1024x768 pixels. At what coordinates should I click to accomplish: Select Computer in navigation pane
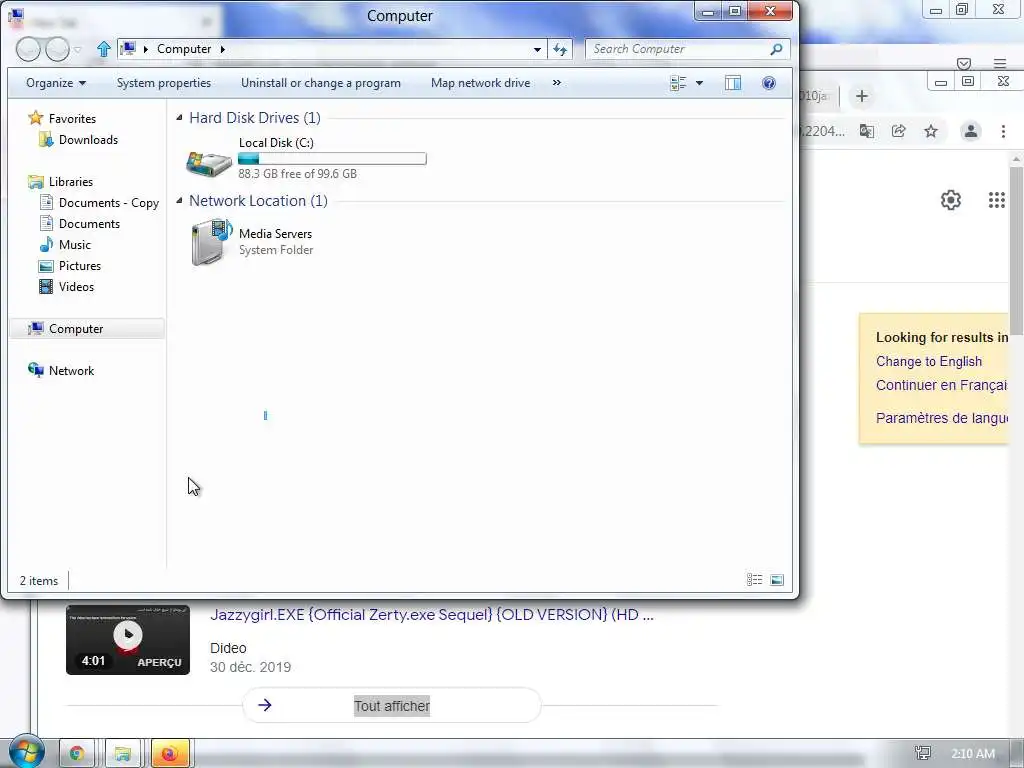pos(86,328)
